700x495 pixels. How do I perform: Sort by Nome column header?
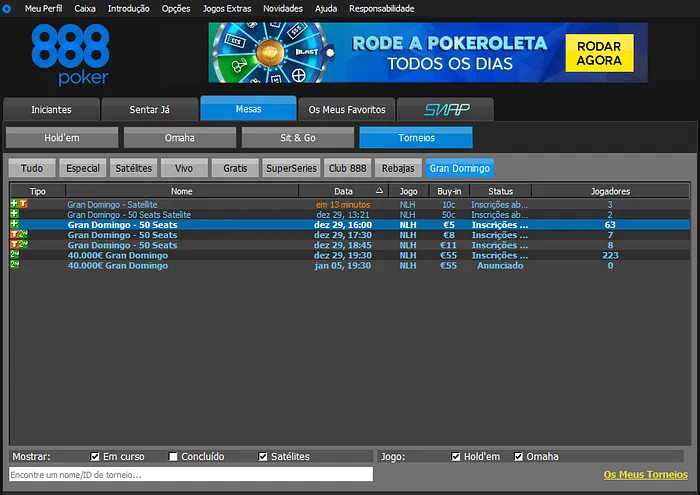(182, 191)
